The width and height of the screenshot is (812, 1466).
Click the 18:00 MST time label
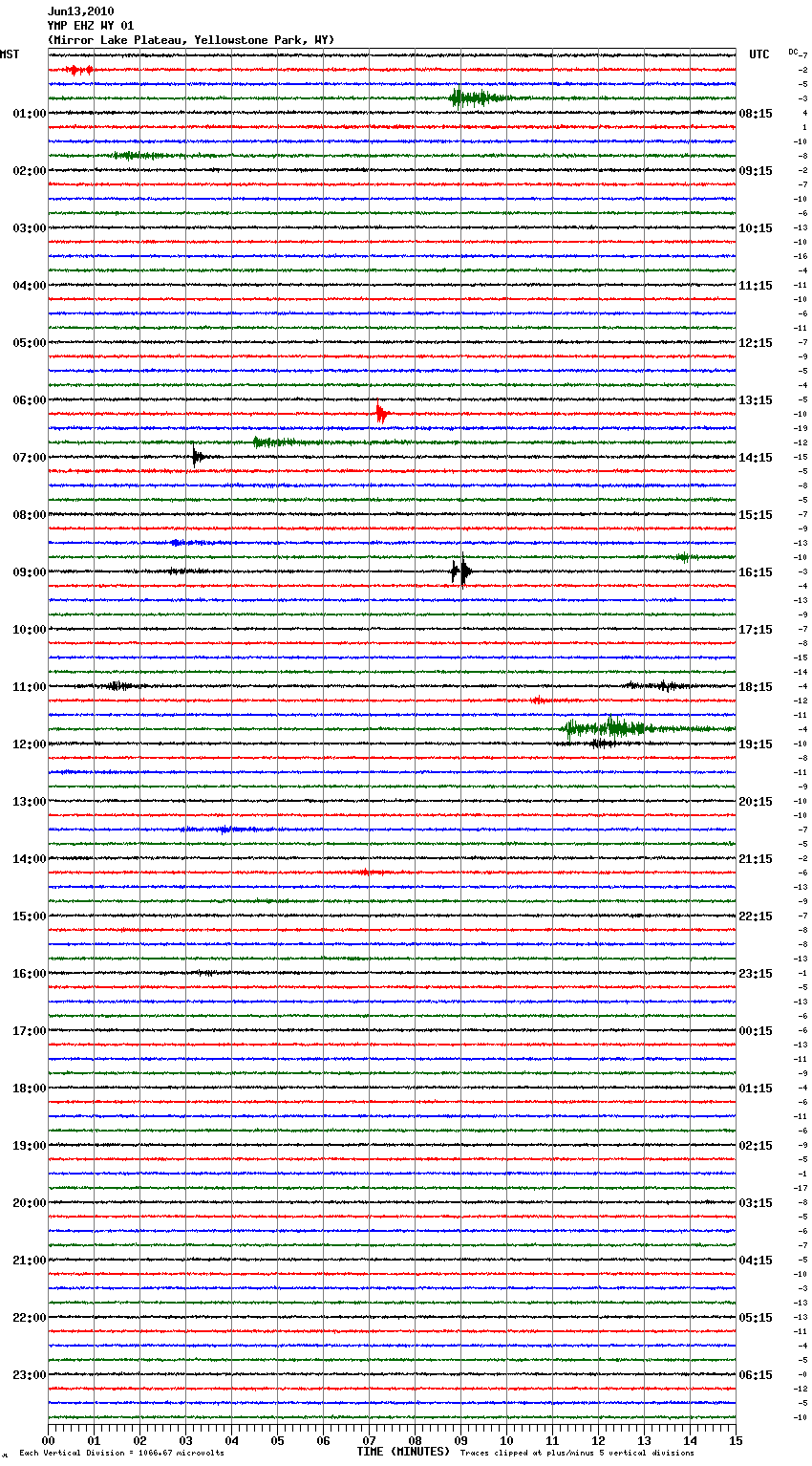point(30,1089)
